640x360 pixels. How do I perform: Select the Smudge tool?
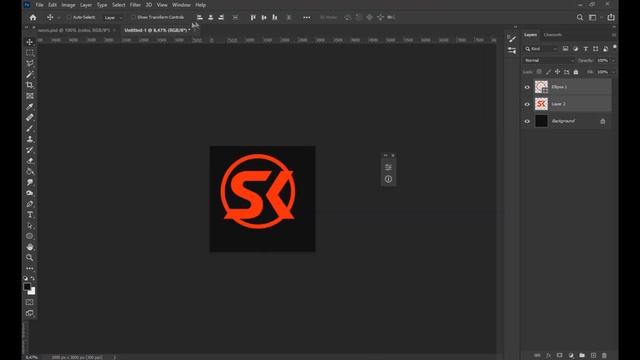coord(30,182)
